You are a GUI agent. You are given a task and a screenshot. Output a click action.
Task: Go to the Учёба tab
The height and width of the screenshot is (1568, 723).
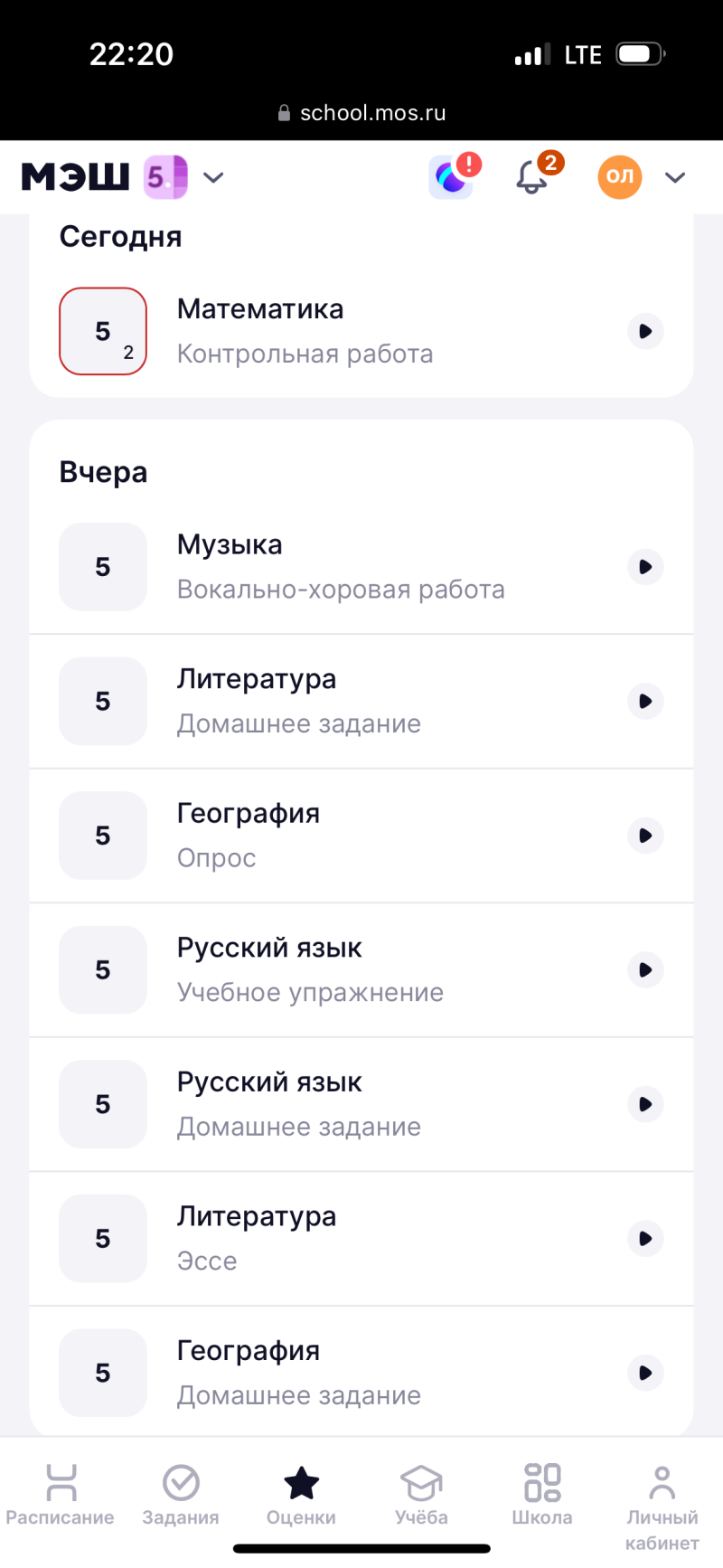(421, 1497)
